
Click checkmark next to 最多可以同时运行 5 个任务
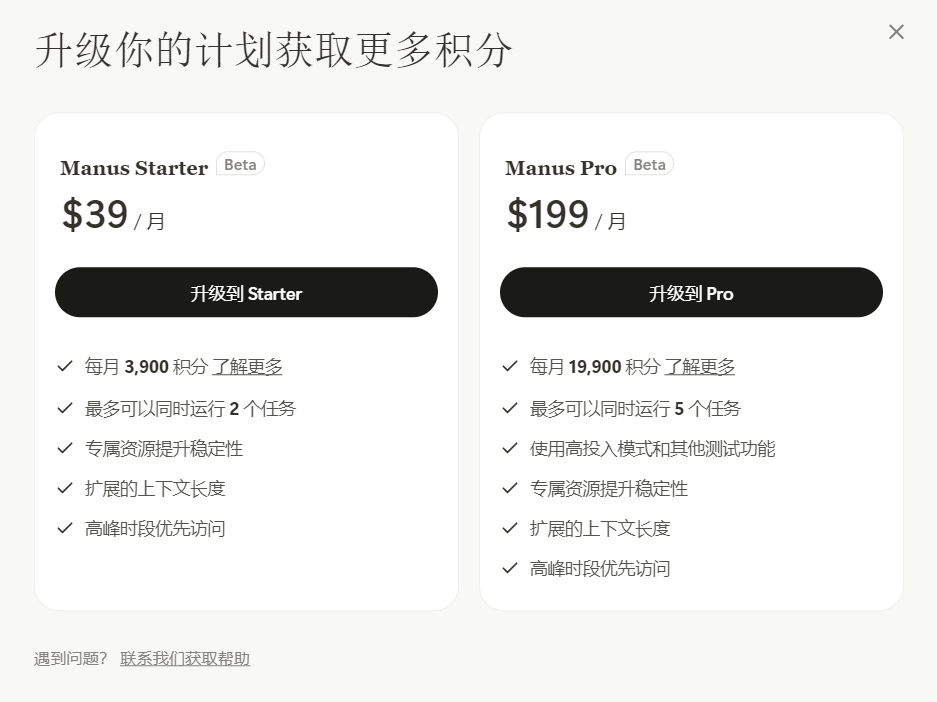pyautogui.click(x=510, y=409)
